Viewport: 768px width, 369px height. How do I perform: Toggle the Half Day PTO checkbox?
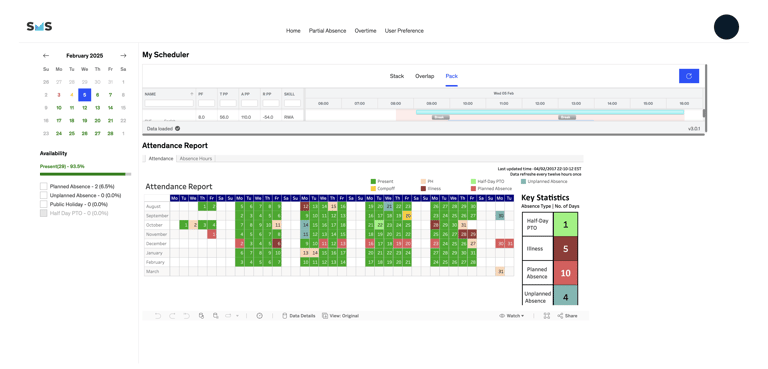tap(44, 213)
